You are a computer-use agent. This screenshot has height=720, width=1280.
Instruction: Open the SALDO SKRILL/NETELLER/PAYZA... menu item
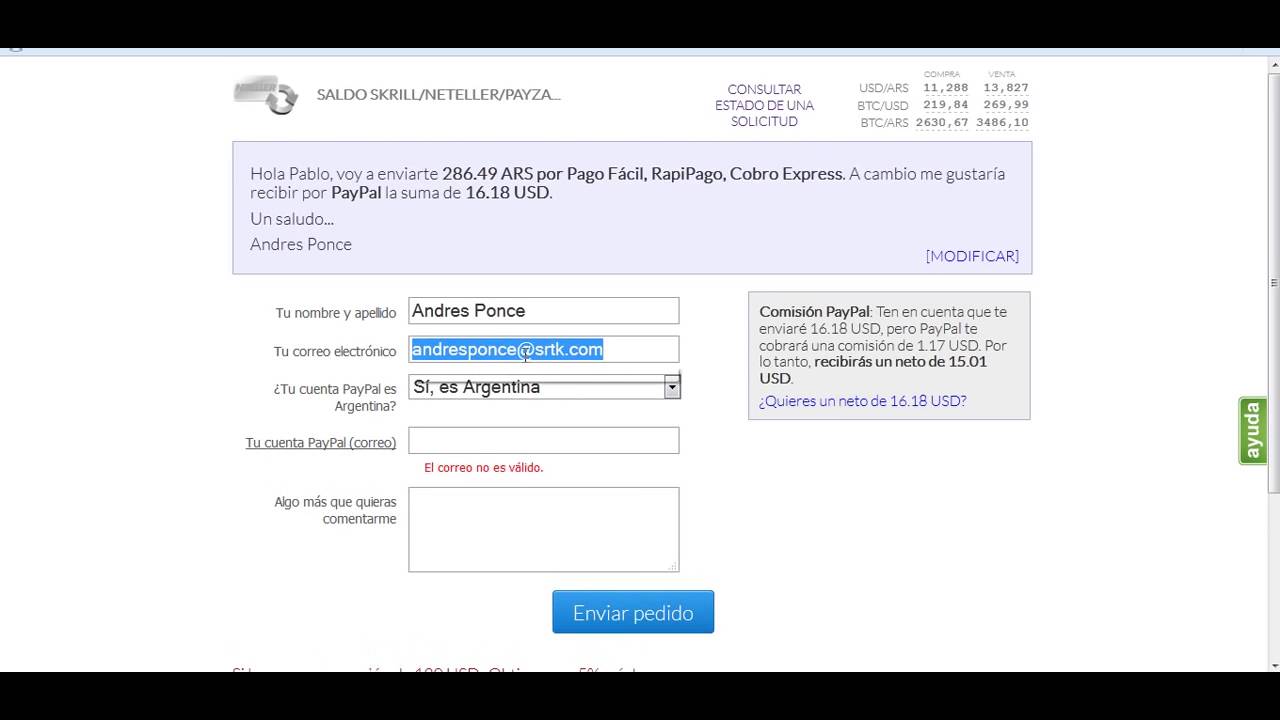point(438,95)
